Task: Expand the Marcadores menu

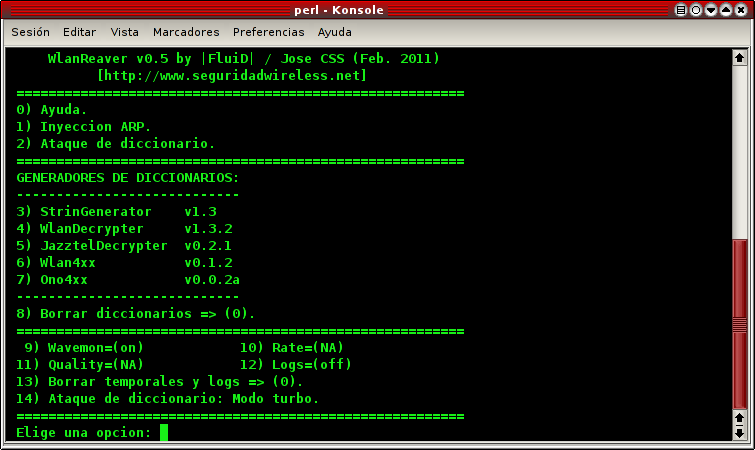Action: click(x=186, y=32)
